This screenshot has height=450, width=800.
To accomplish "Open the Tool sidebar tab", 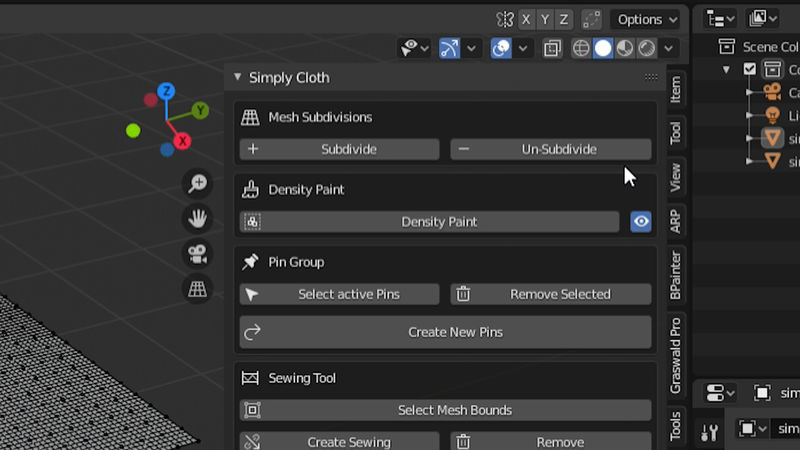I will coord(676,133).
